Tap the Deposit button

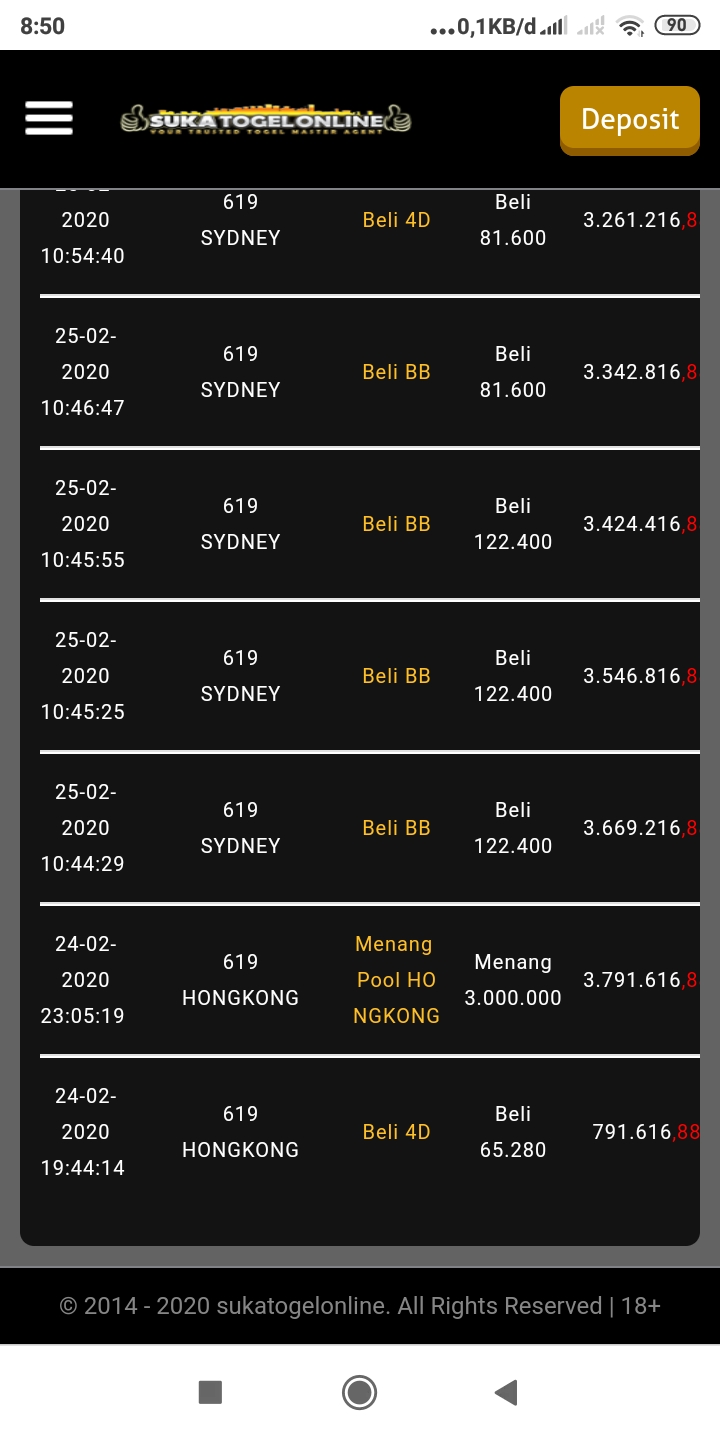pos(629,120)
